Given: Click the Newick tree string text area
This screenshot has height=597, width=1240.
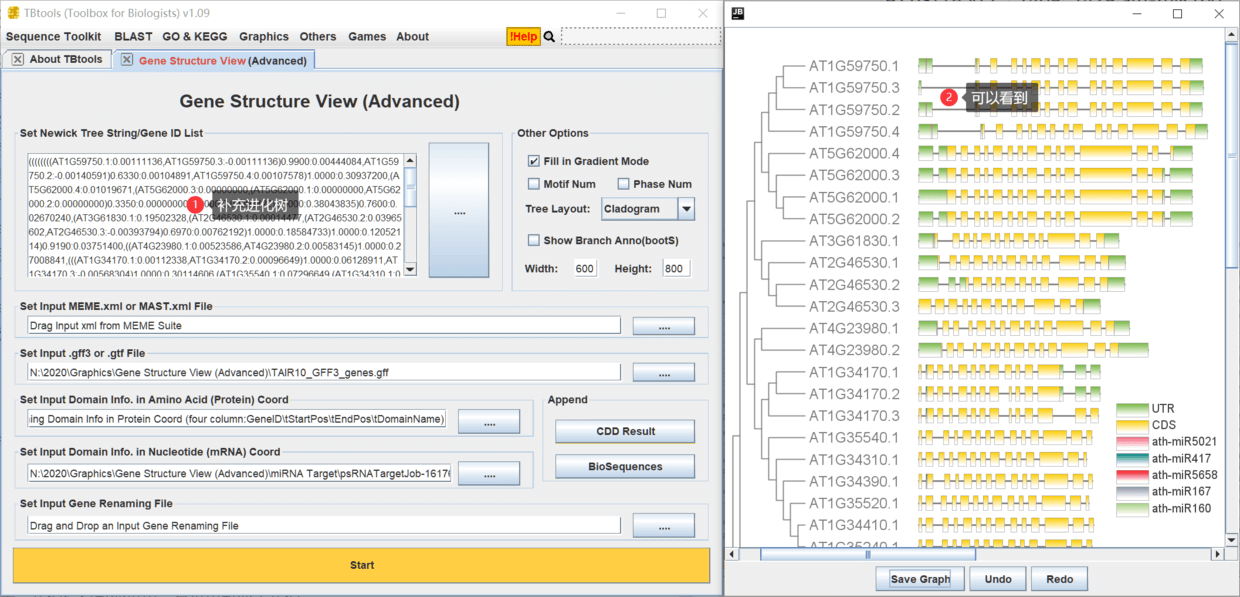Looking at the screenshot, I should [x=215, y=215].
